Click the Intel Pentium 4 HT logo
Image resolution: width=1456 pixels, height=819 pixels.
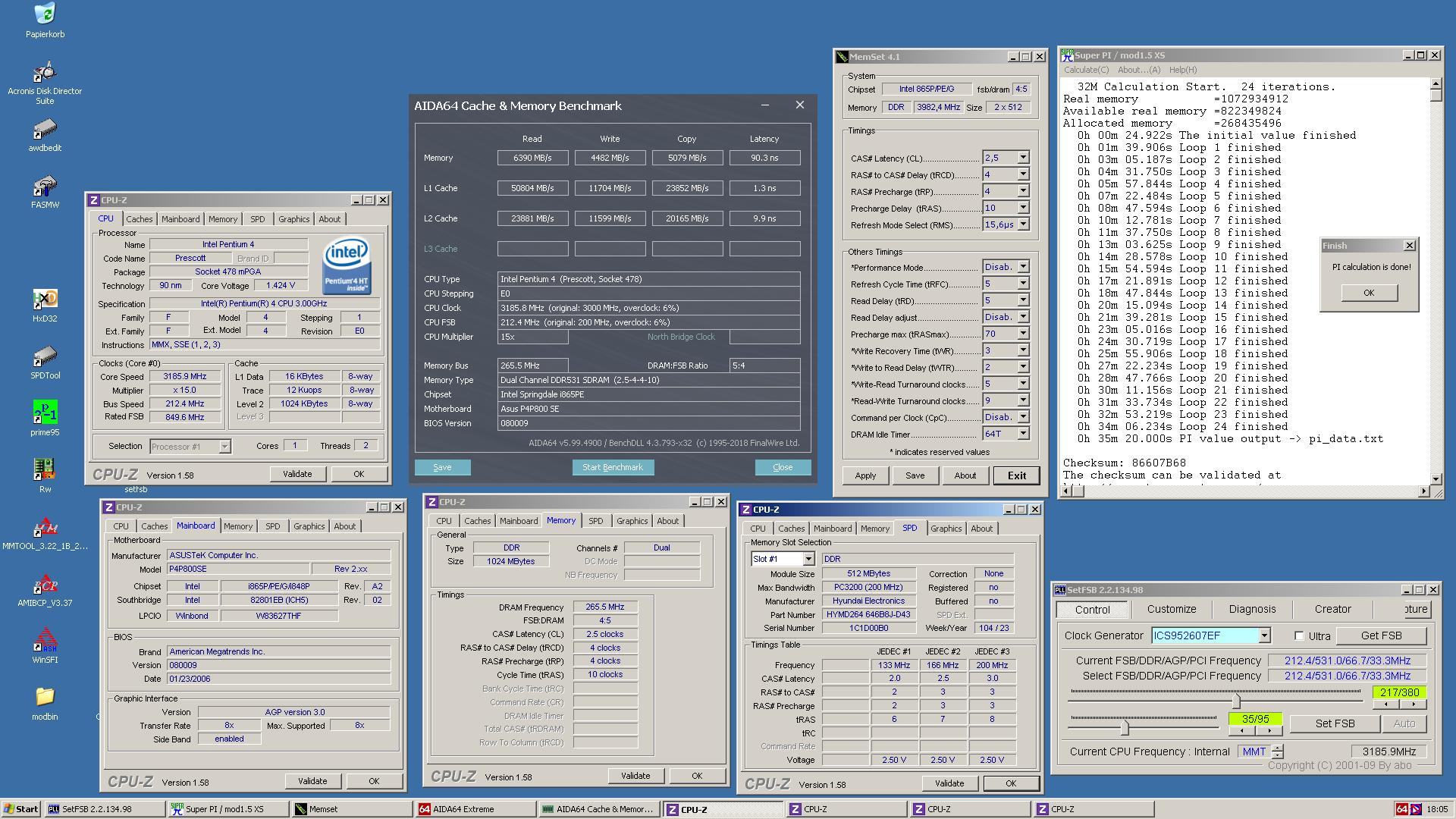coord(347,266)
